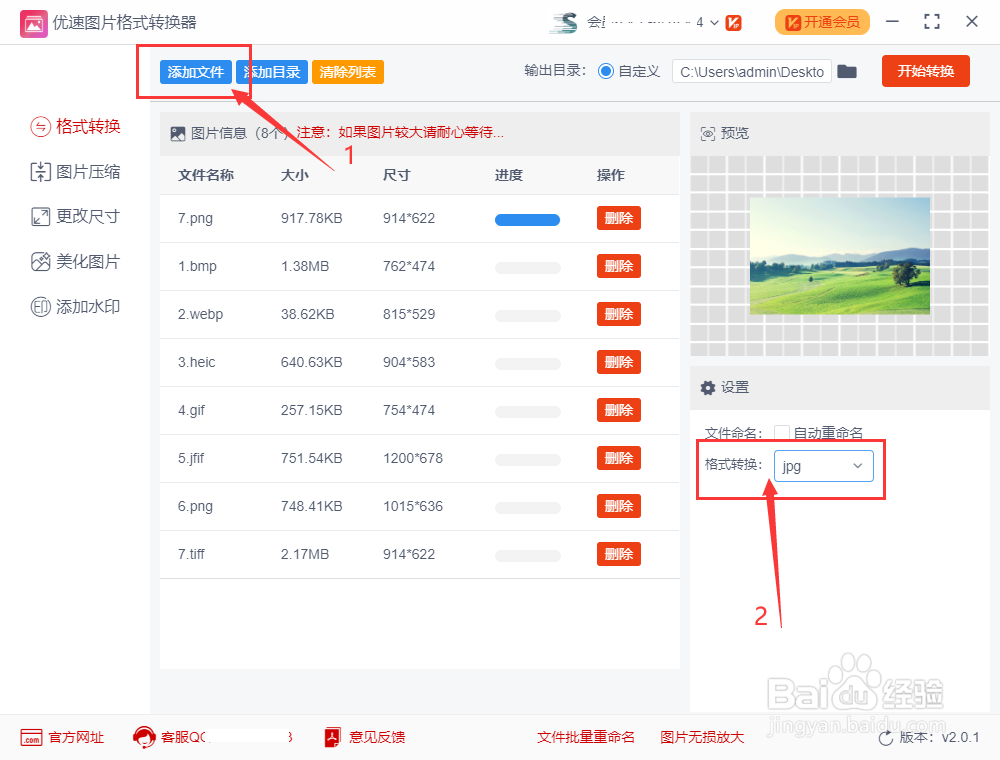1000x760 pixels.
Task: Click the S logo icon in title bar
Action: point(564,23)
